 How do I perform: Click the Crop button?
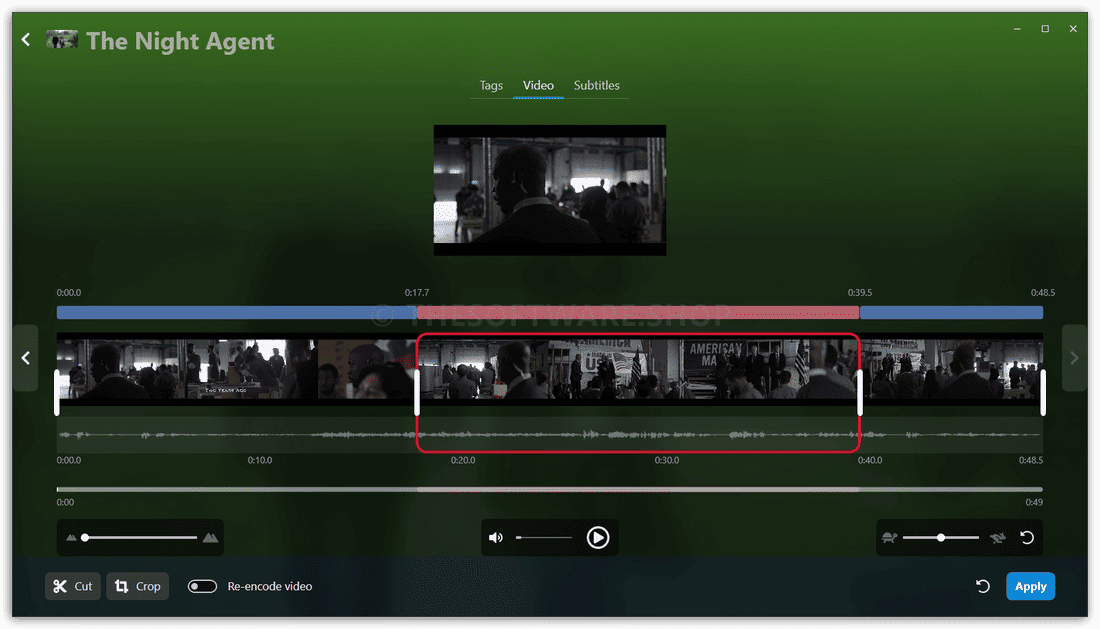pos(138,586)
